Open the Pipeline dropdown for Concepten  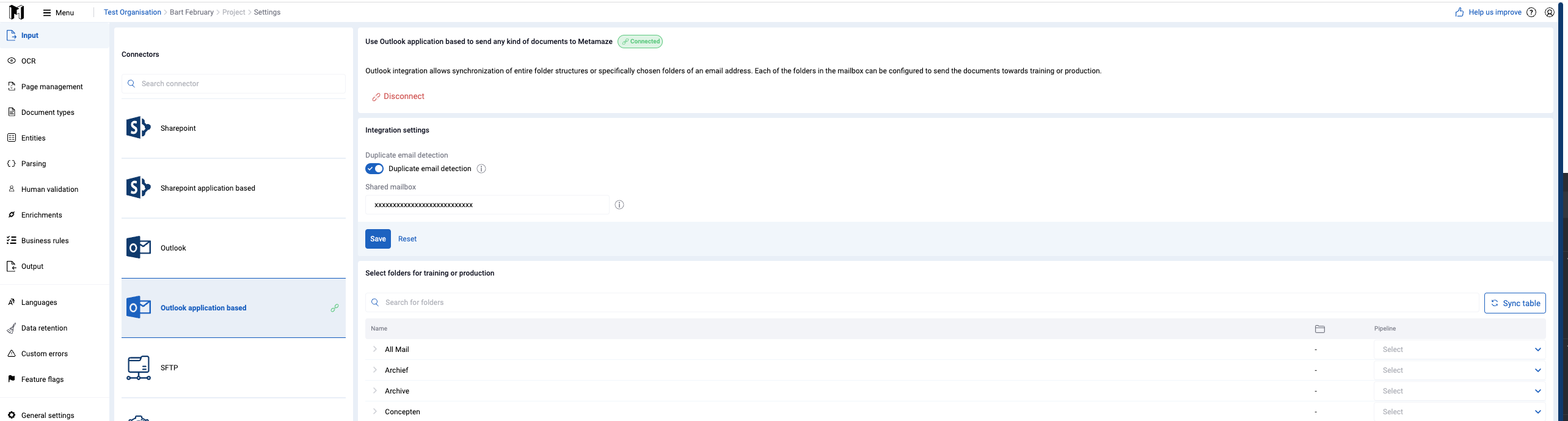1460,412
